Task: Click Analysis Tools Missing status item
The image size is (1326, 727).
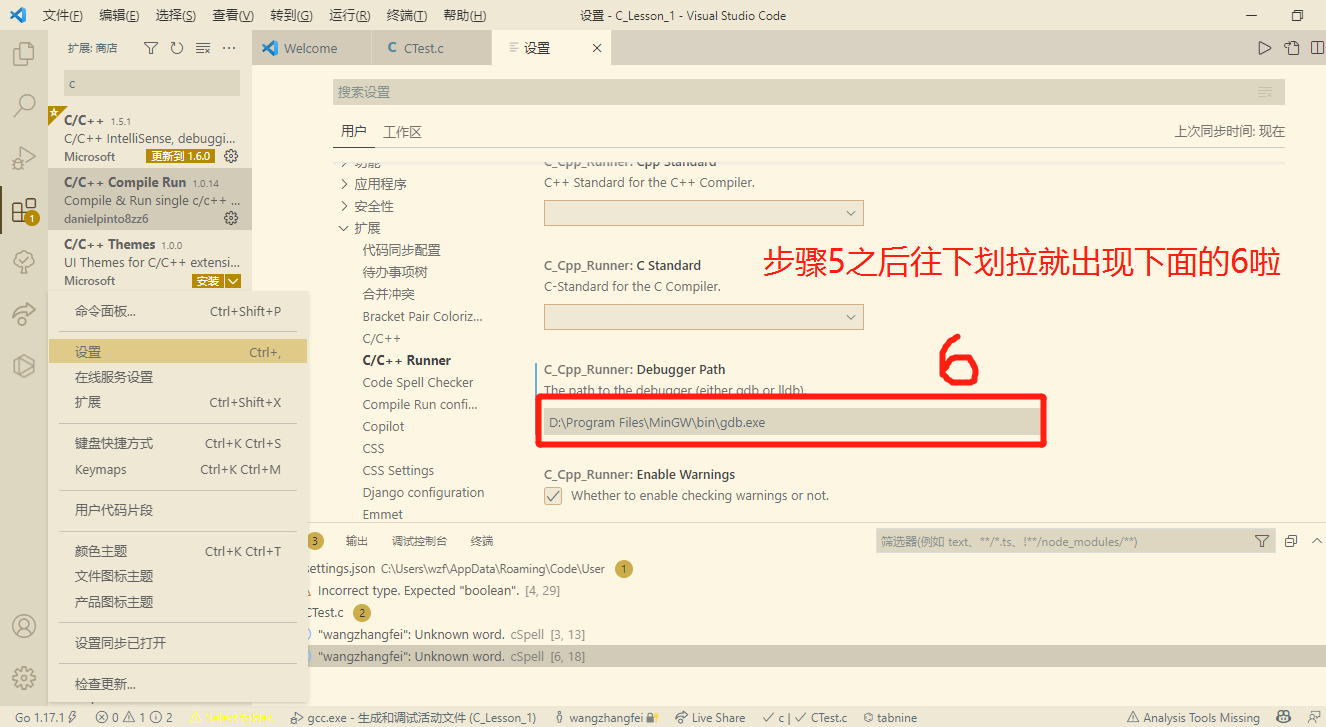Action: [x=1192, y=717]
